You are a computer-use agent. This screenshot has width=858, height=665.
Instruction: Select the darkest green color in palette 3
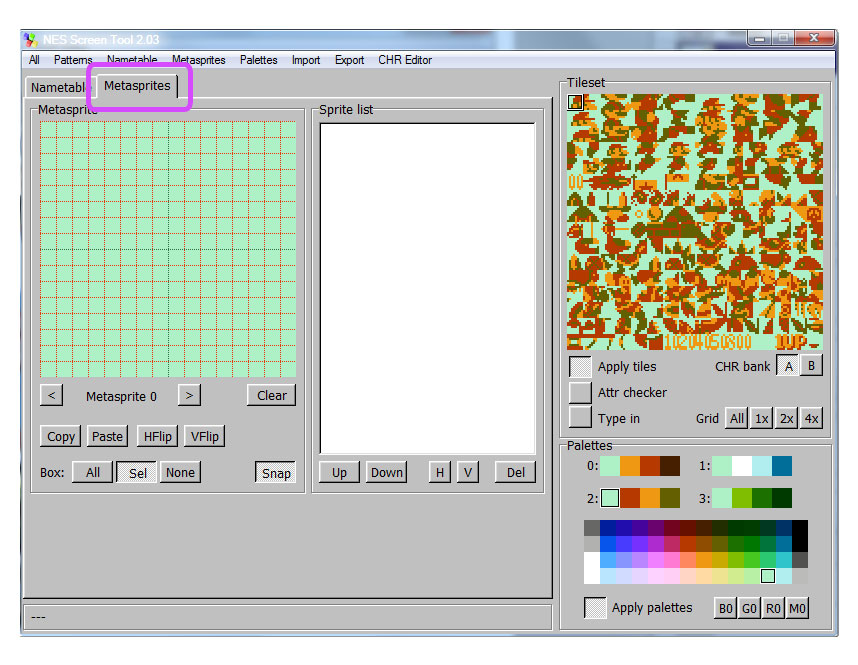[782, 498]
